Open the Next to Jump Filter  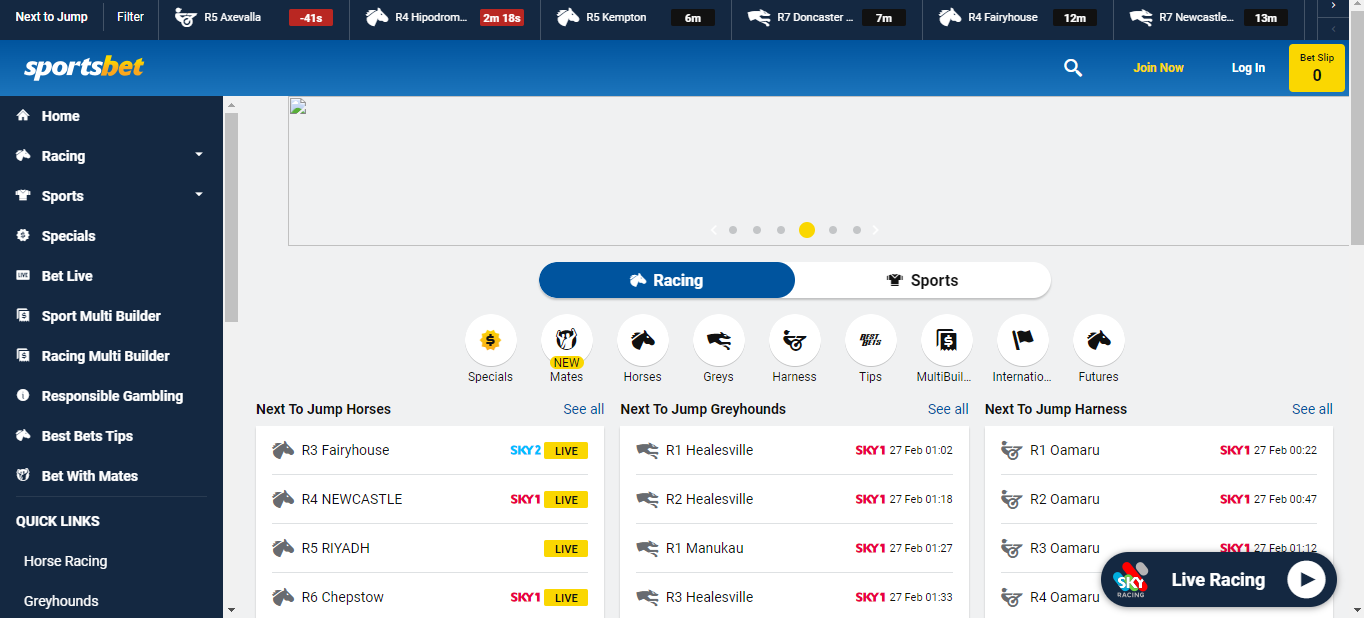point(130,17)
